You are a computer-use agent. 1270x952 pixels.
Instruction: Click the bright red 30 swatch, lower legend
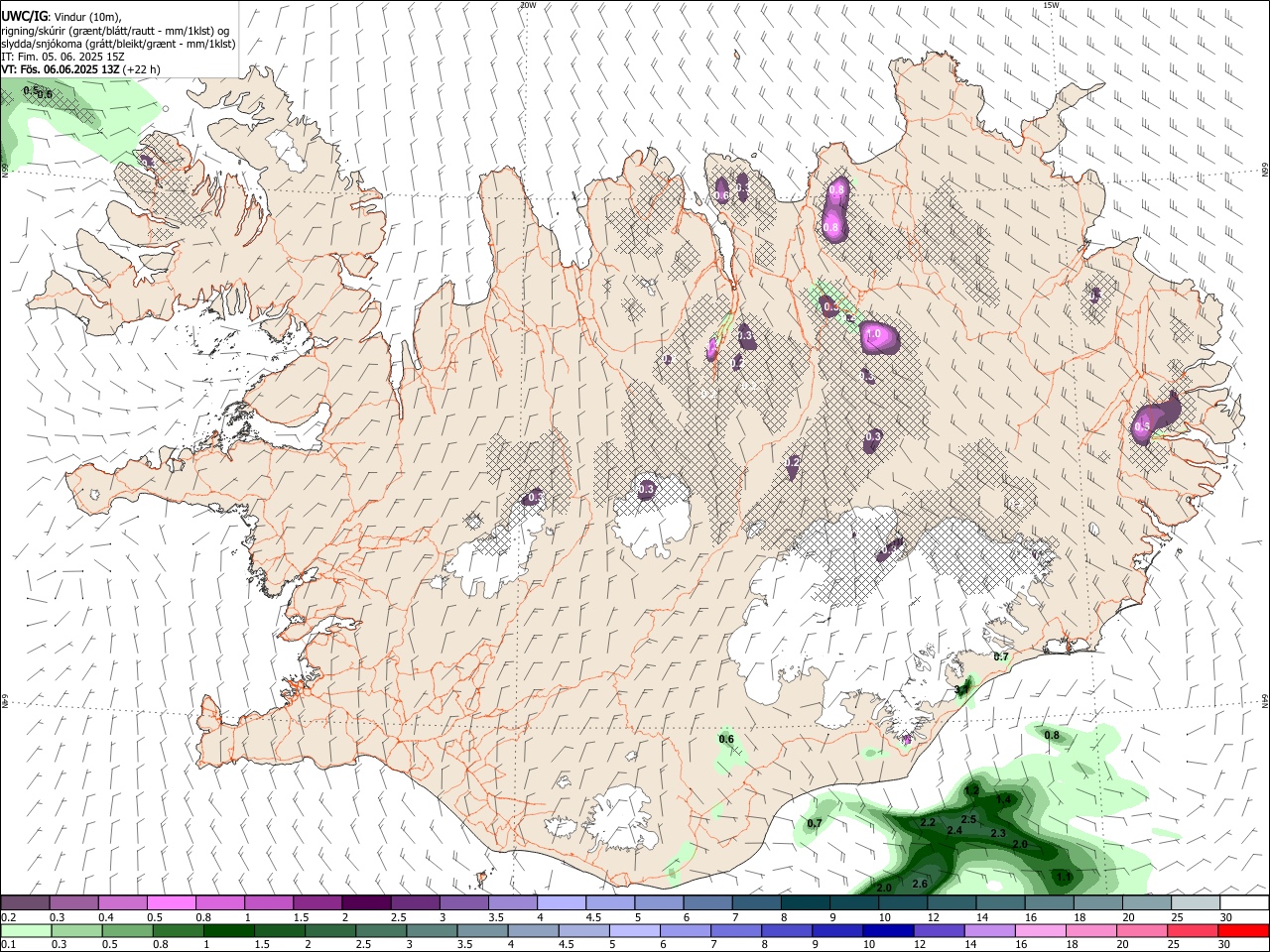1242,930
